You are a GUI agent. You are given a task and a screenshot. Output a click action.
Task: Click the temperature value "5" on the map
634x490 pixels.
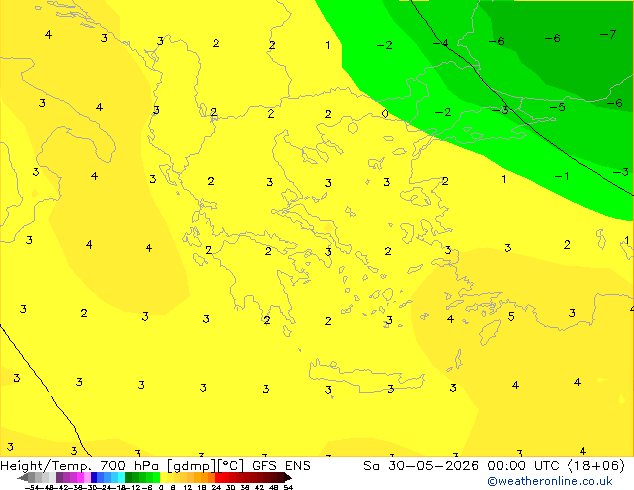click(511, 316)
